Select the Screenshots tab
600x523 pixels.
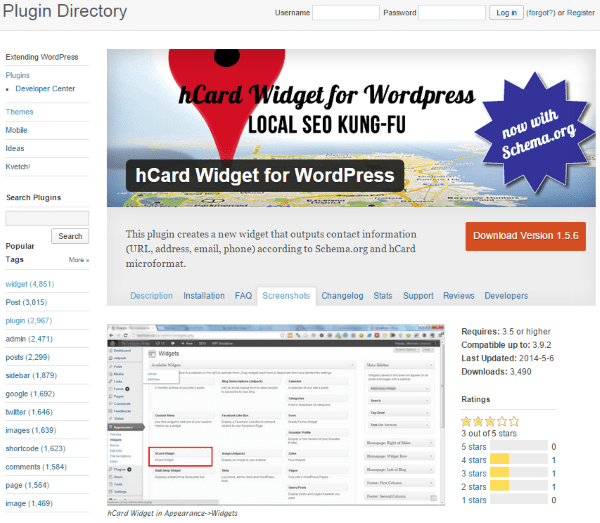pos(286,296)
